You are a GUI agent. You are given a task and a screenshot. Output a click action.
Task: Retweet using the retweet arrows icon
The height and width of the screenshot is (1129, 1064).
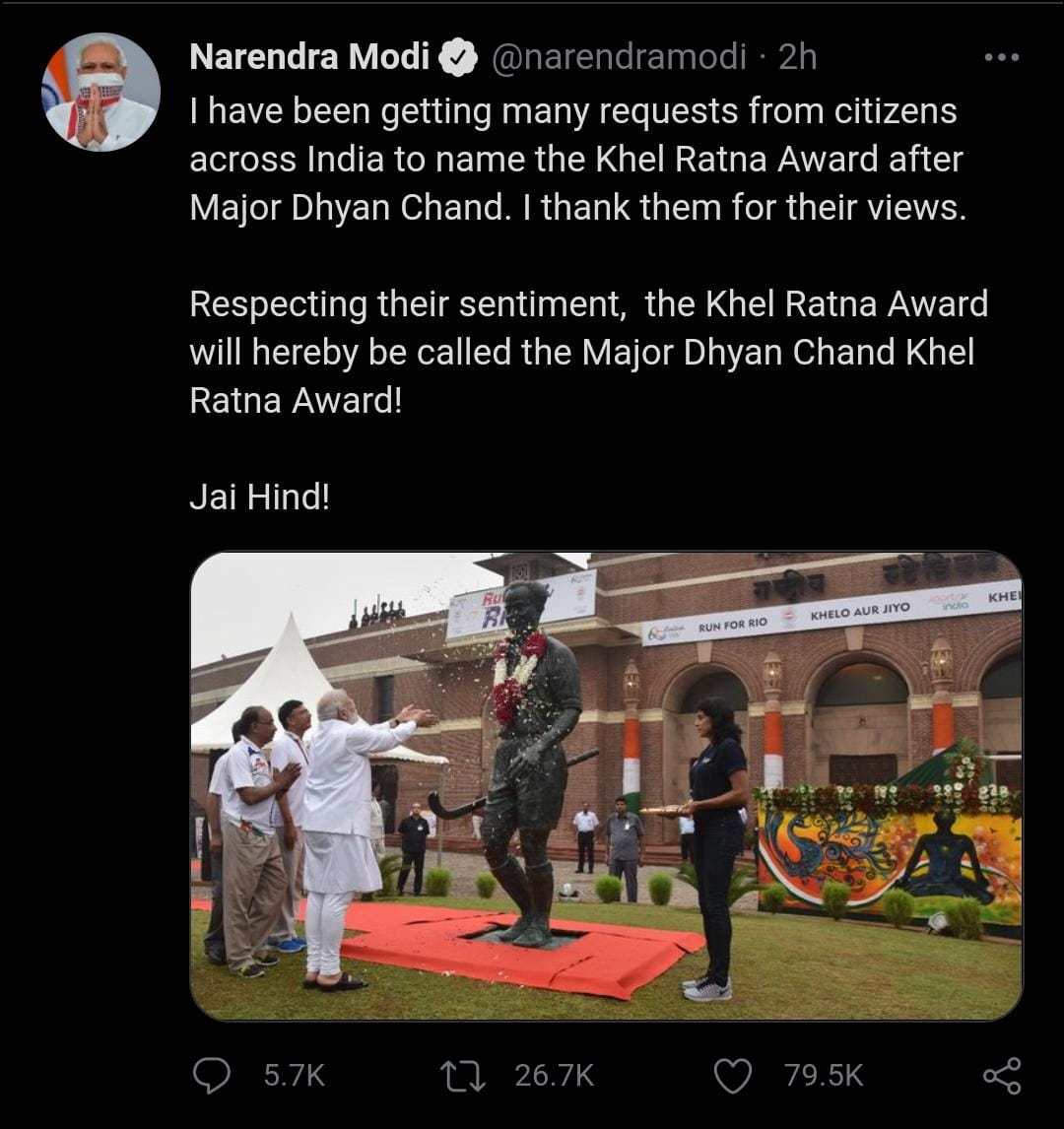(x=462, y=1075)
